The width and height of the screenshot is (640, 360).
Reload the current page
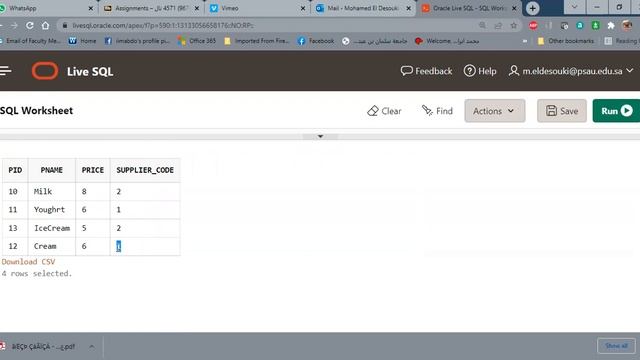(29, 25)
